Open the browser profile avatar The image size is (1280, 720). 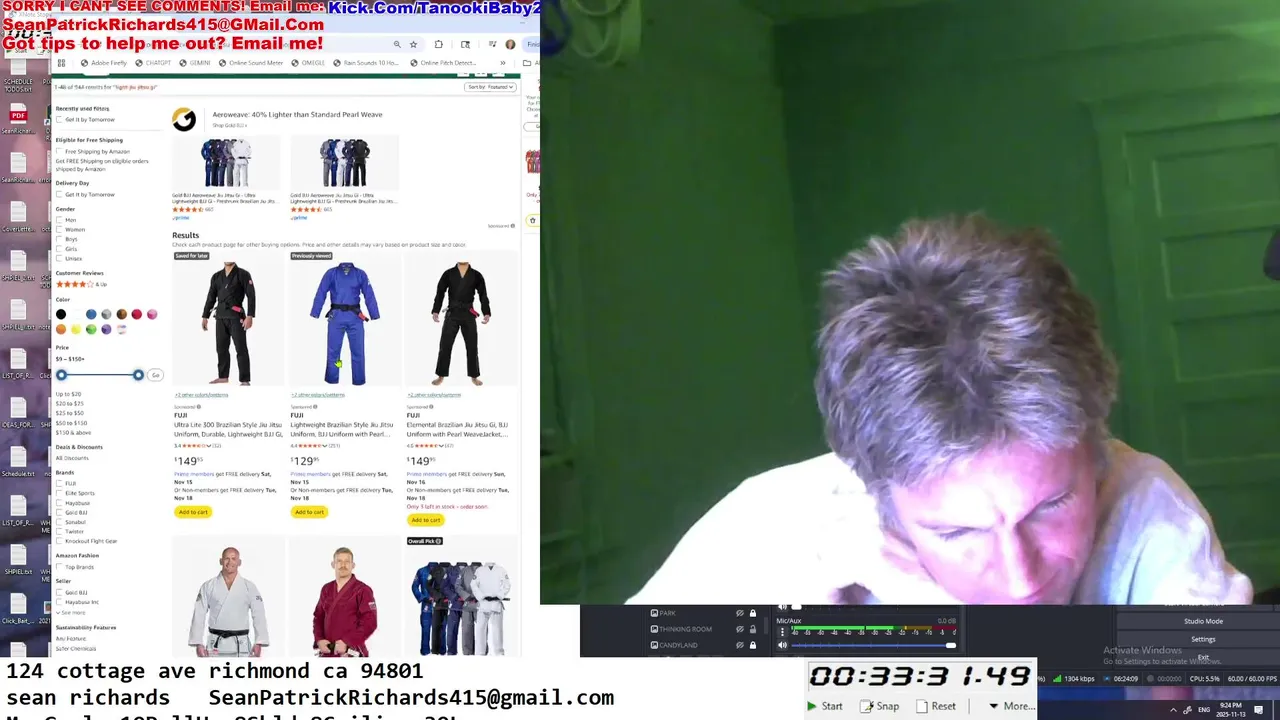510,44
